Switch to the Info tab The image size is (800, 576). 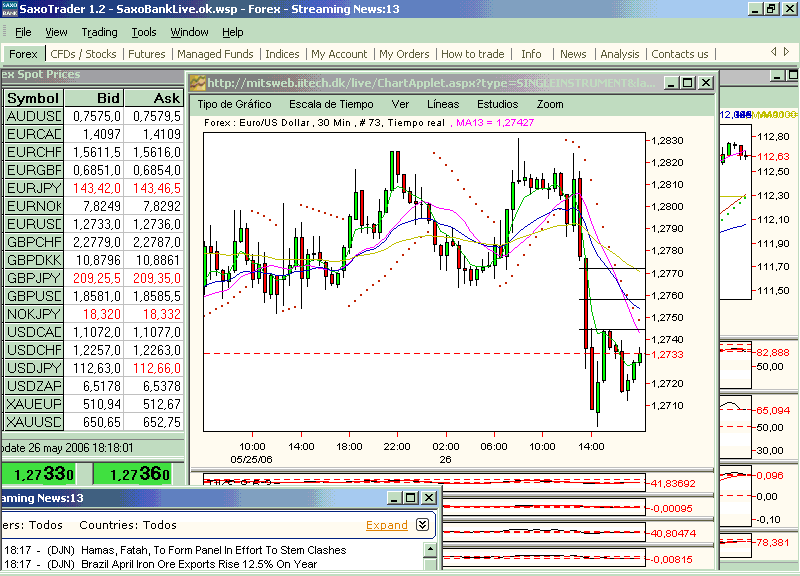pyautogui.click(x=531, y=54)
